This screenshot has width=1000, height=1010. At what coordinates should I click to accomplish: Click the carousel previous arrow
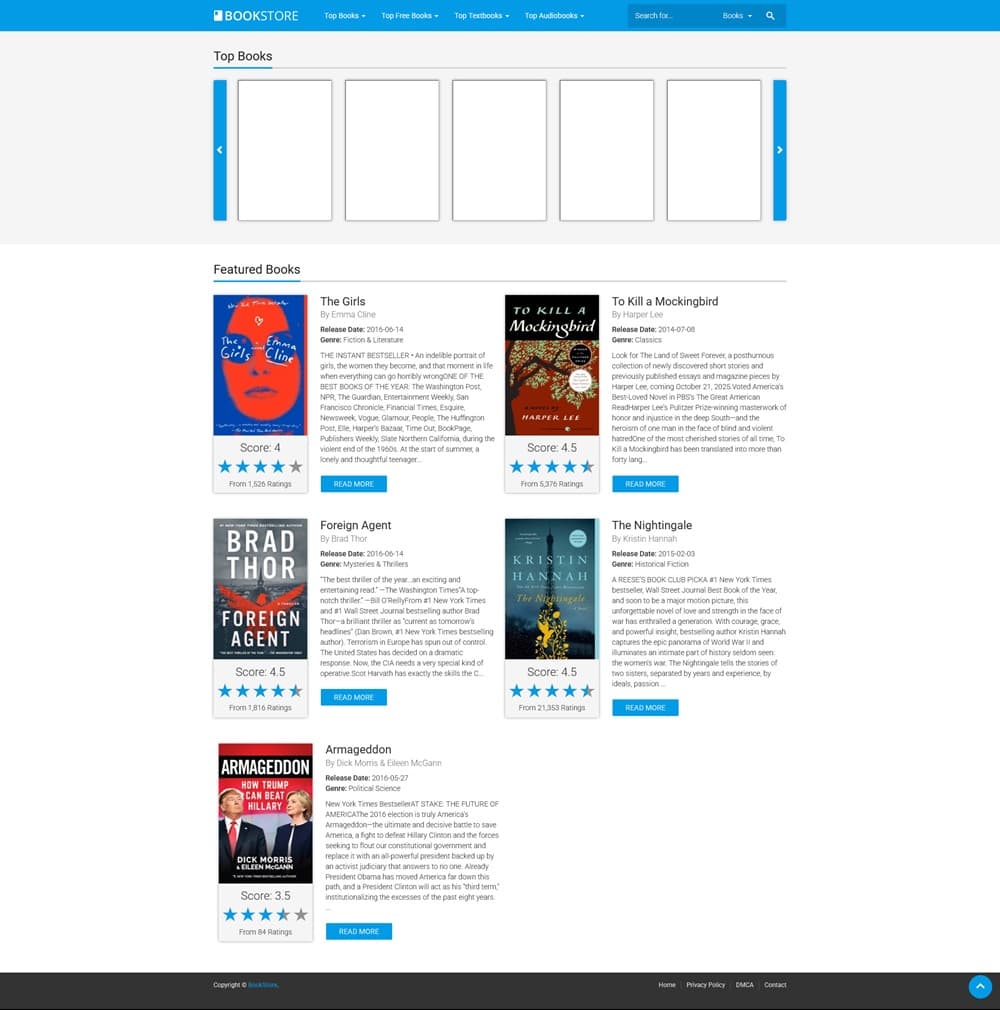coord(220,150)
